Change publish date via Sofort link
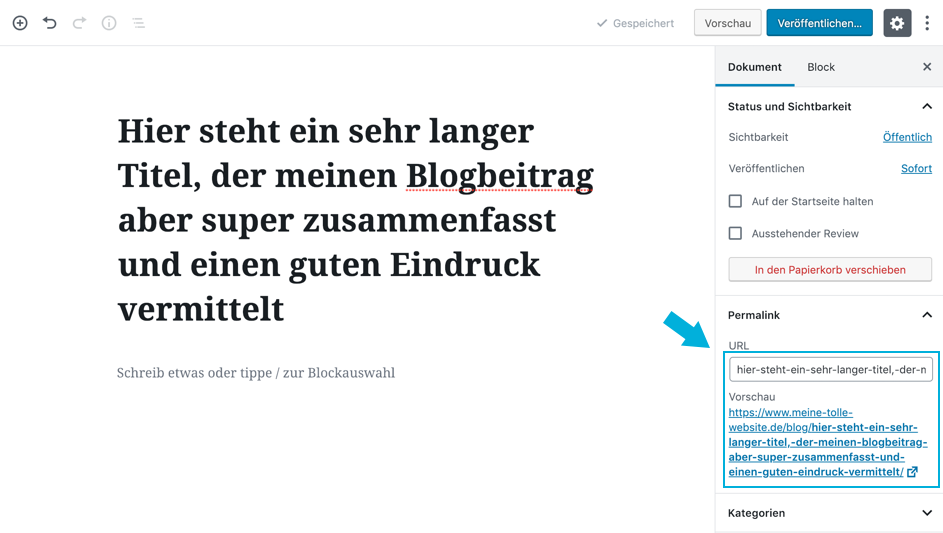The width and height of the screenshot is (943, 533). (x=916, y=168)
